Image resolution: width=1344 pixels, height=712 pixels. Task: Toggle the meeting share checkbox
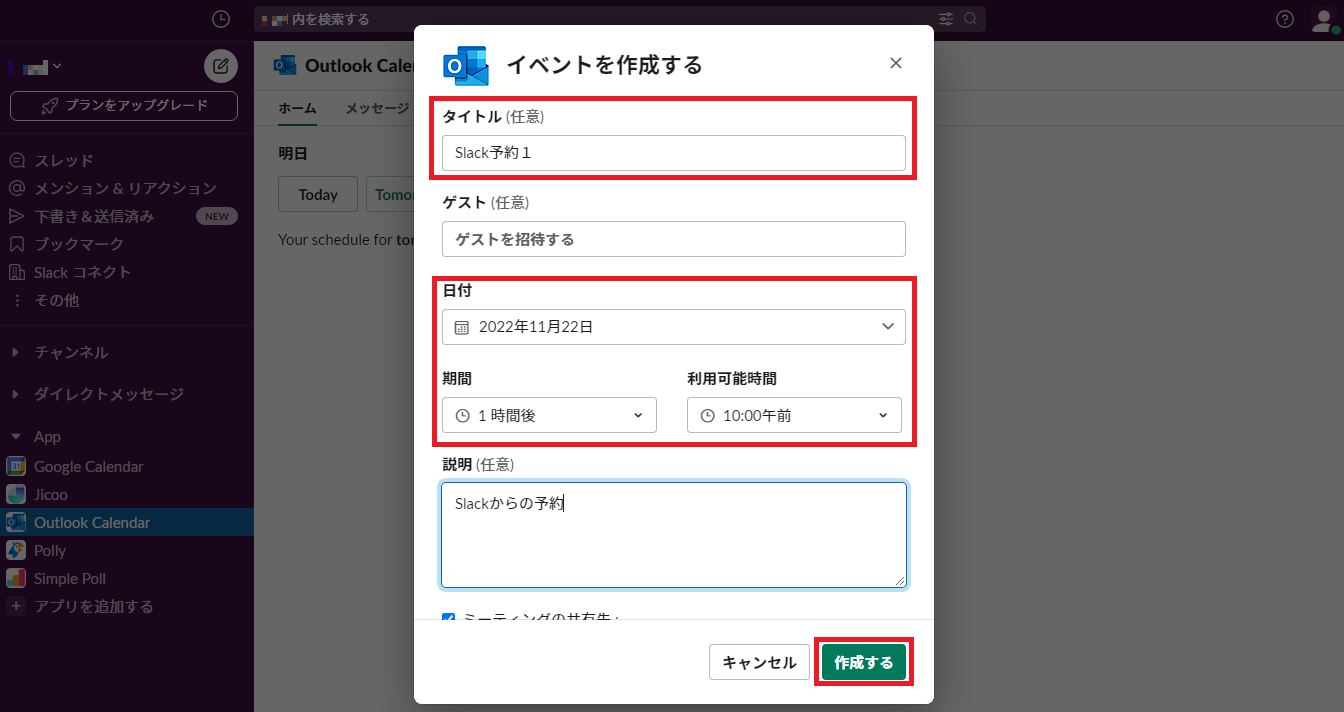(449, 617)
